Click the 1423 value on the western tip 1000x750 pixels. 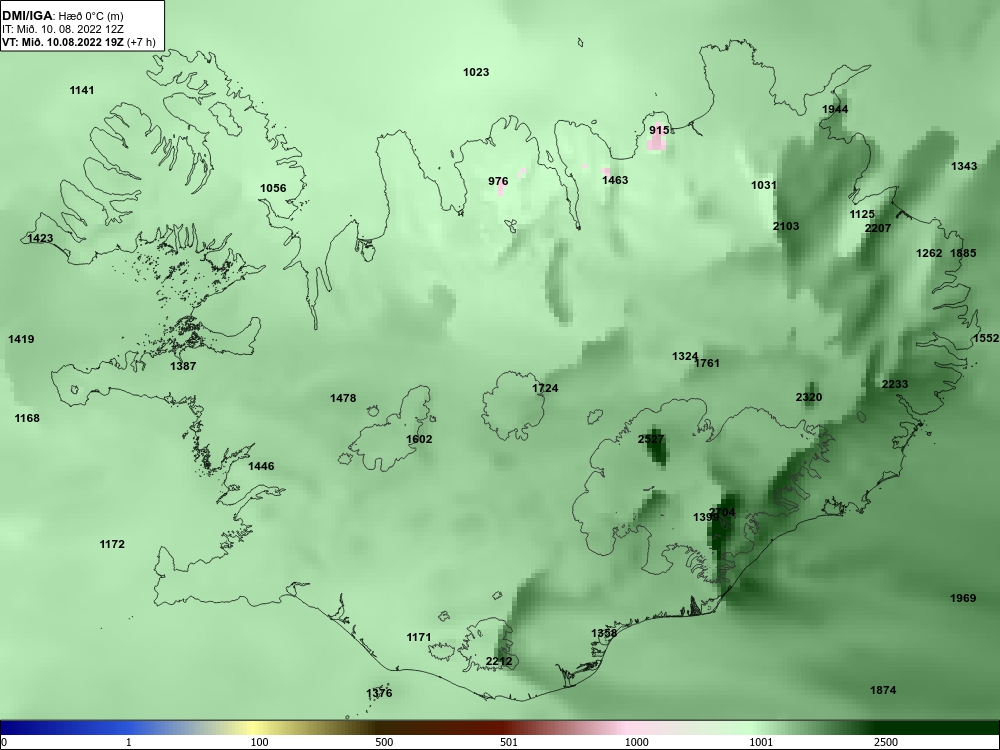click(40, 239)
